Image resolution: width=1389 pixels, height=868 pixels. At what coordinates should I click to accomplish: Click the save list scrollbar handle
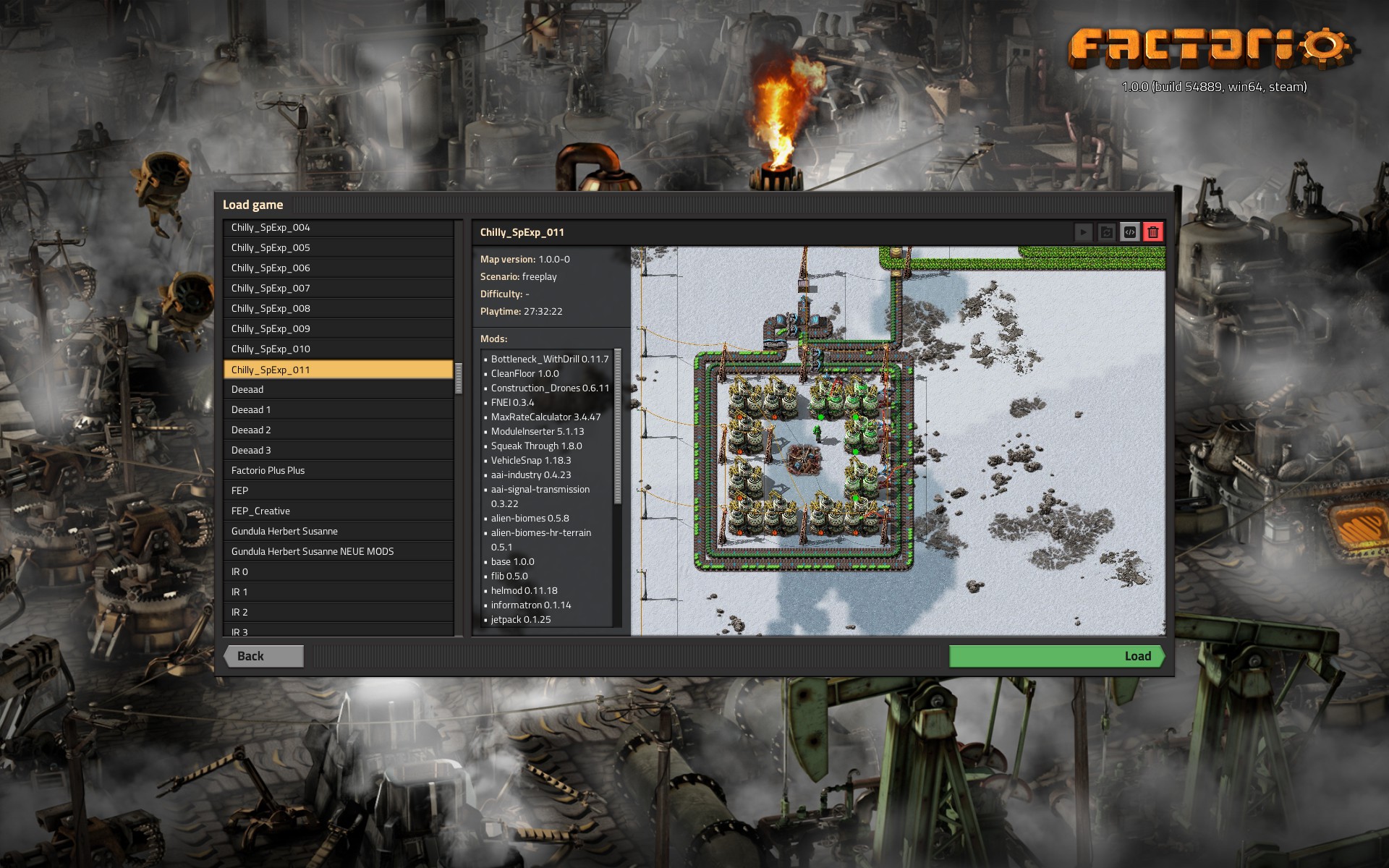(x=458, y=378)
